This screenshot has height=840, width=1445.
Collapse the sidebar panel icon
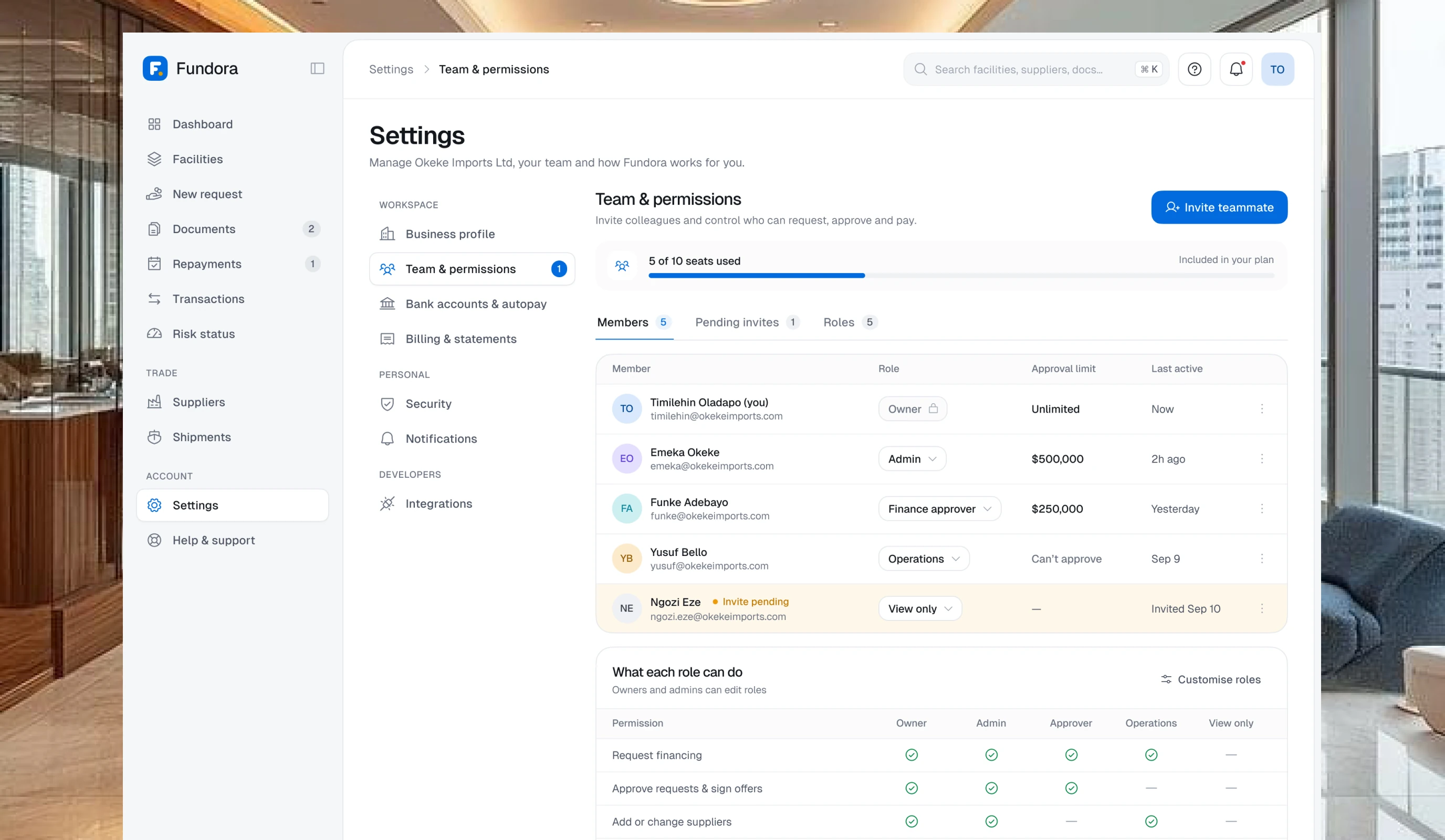[x=317, y=68]
